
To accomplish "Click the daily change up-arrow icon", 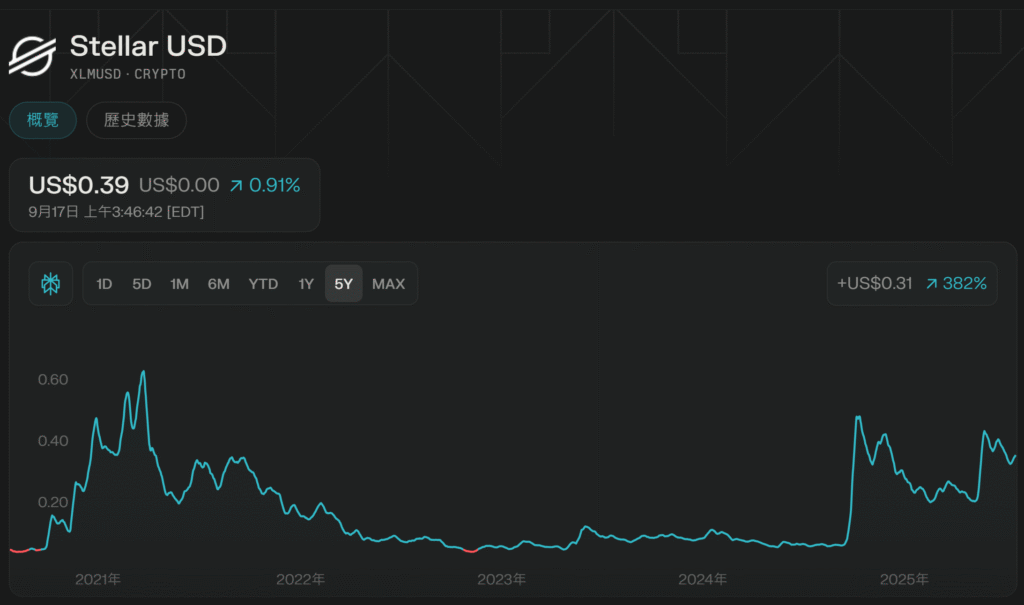I will pos(235,185).
